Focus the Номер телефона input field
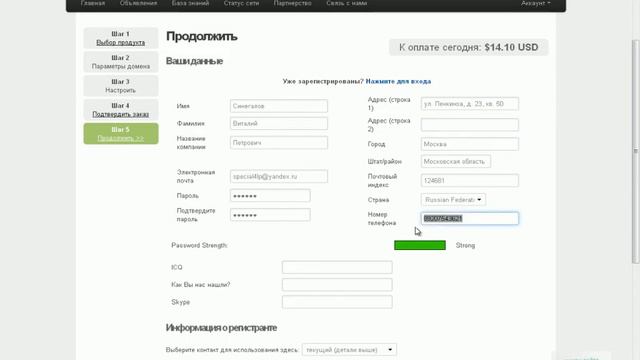This screenshot has height=360, width=640. (x=470, y=218)
